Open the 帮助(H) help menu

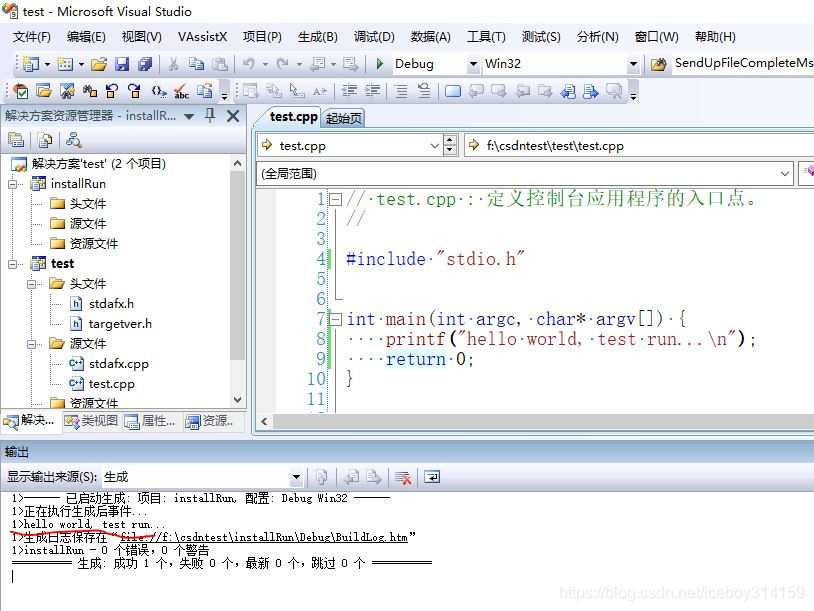pyautogui.click(x=715, y=37)
